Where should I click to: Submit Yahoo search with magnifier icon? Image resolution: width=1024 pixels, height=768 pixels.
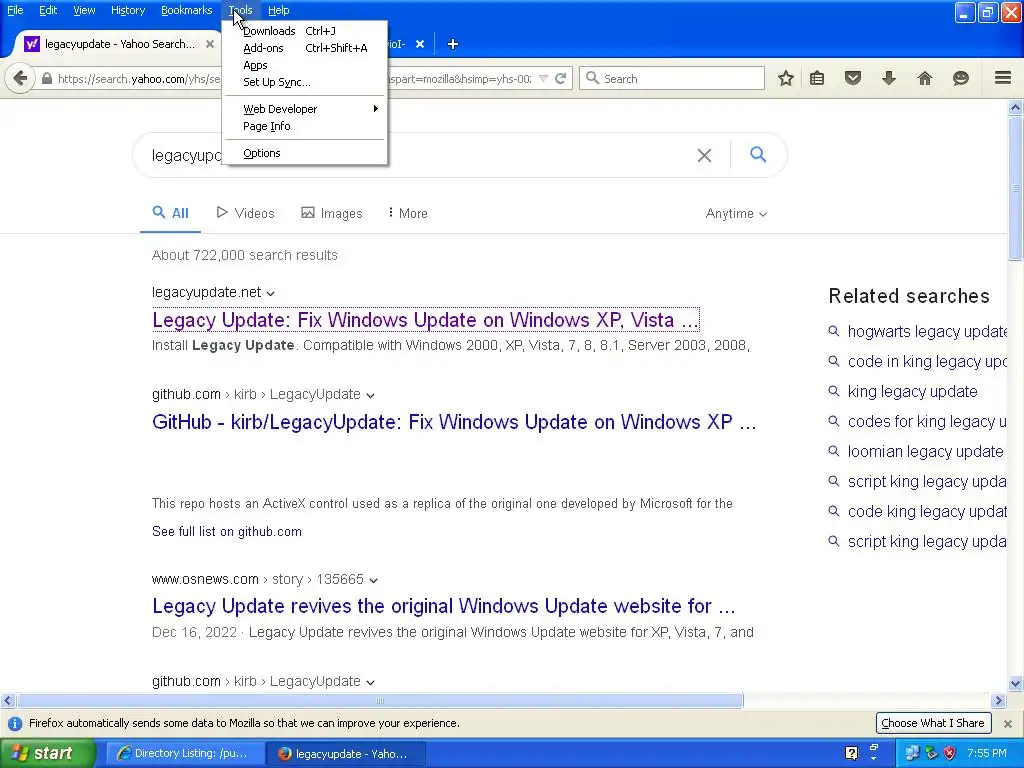coord(758,155)
